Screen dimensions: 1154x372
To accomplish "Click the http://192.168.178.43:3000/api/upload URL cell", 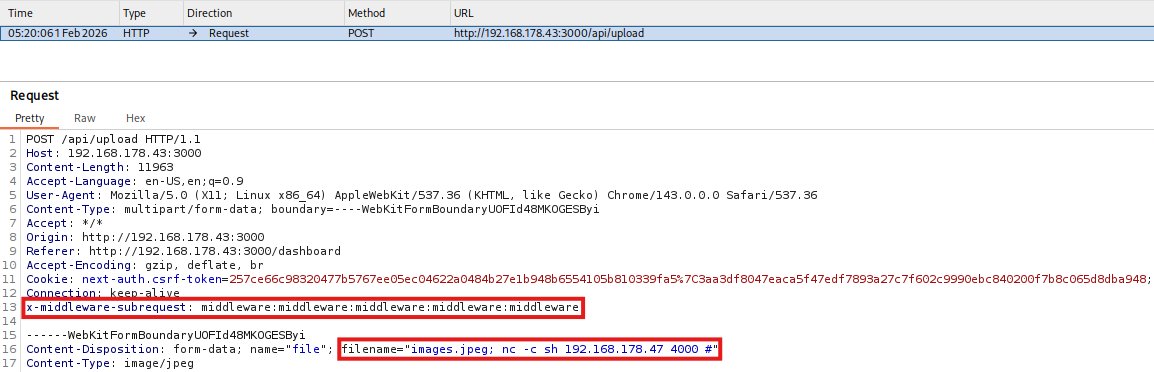I will pos(549,33).
